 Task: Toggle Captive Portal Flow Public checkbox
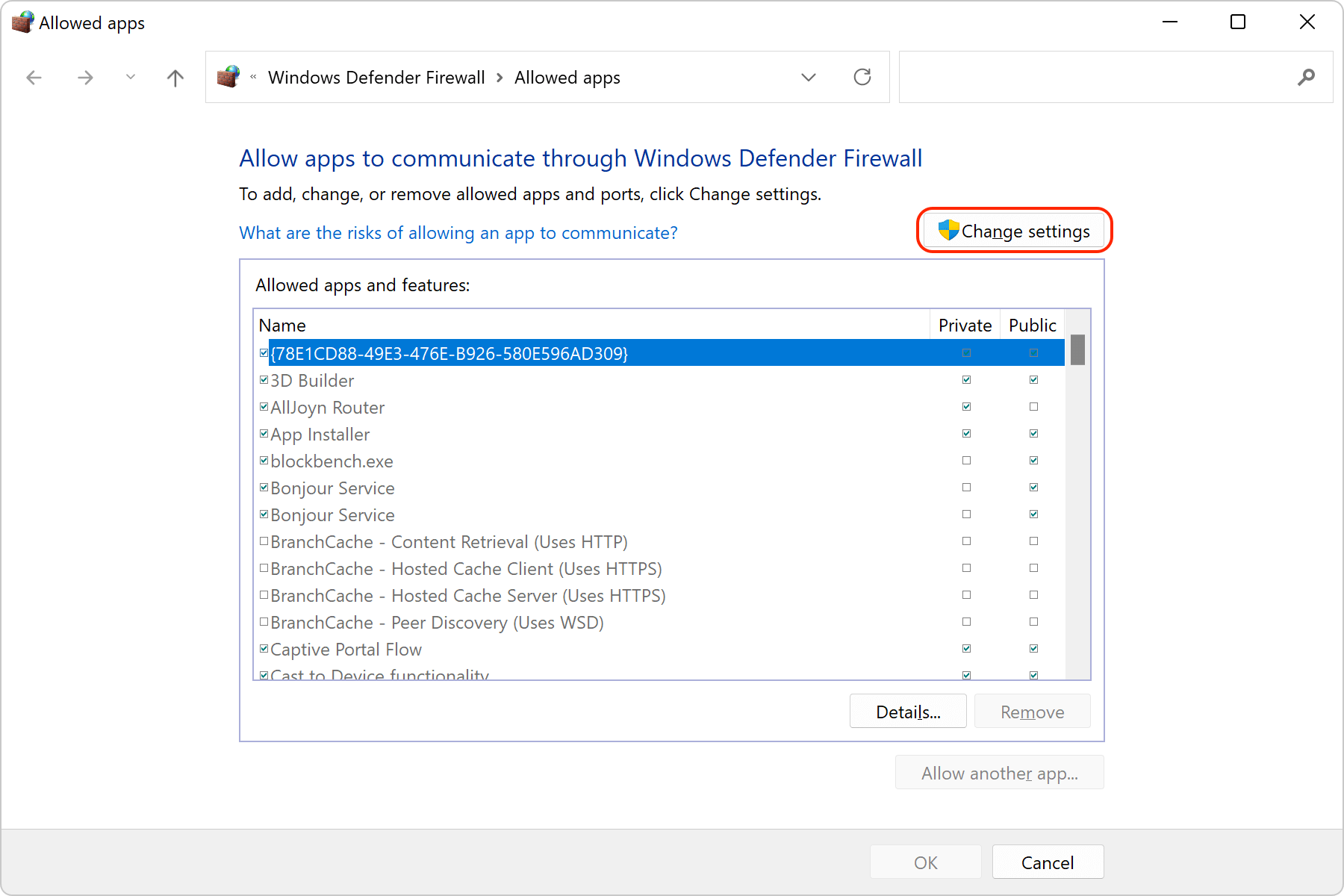[1033, 648]
